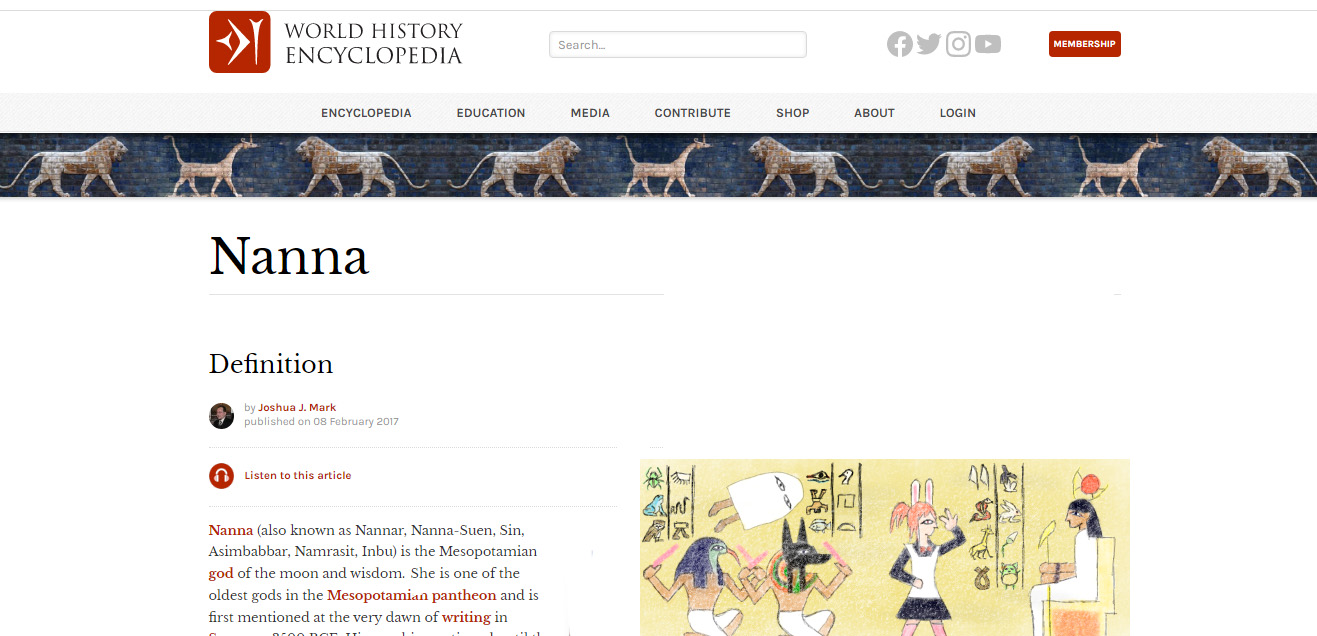
Task: Open the YouTube social icon
Action: tap(988, 44)
